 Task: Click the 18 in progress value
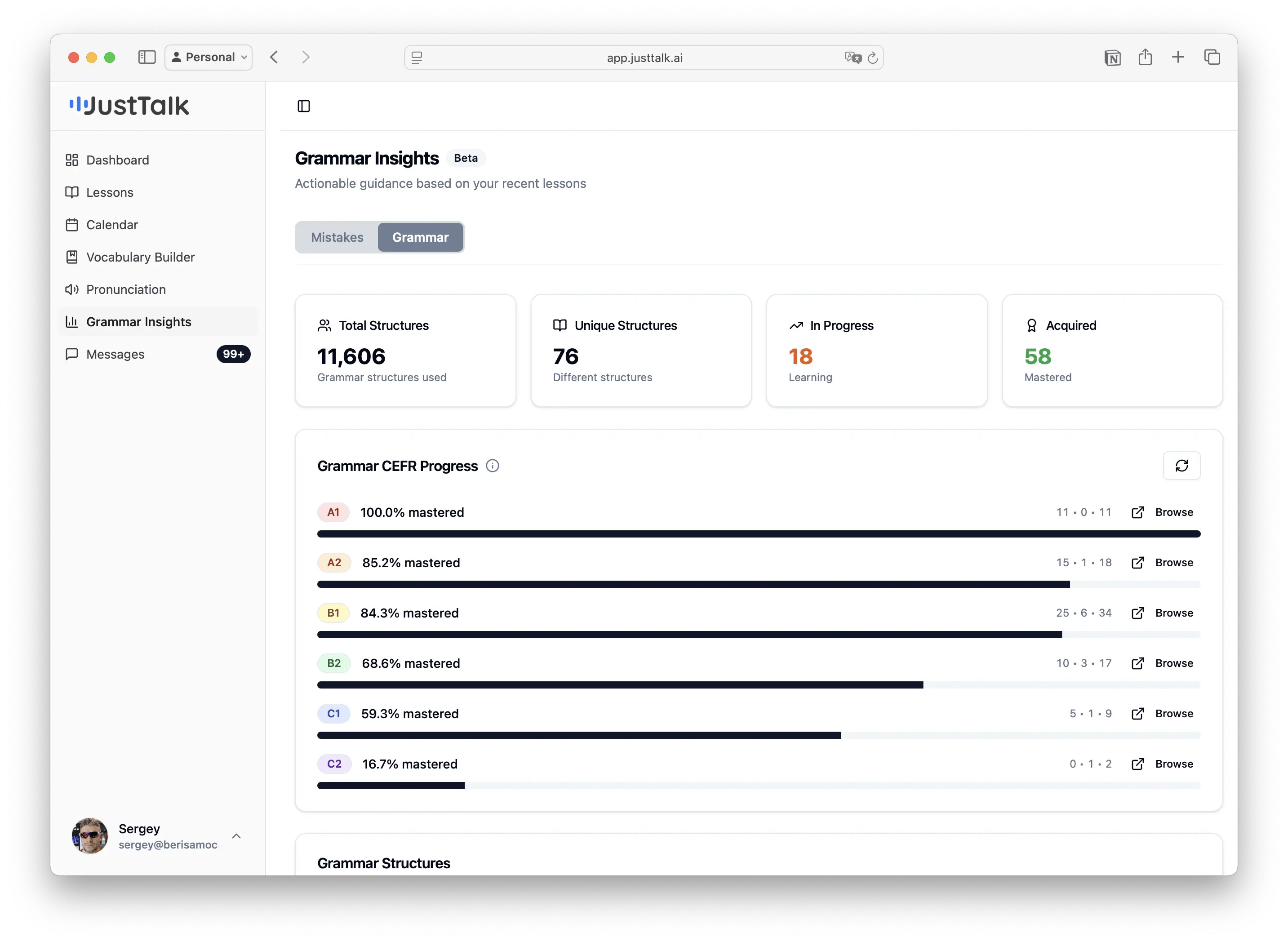[800, 357]
